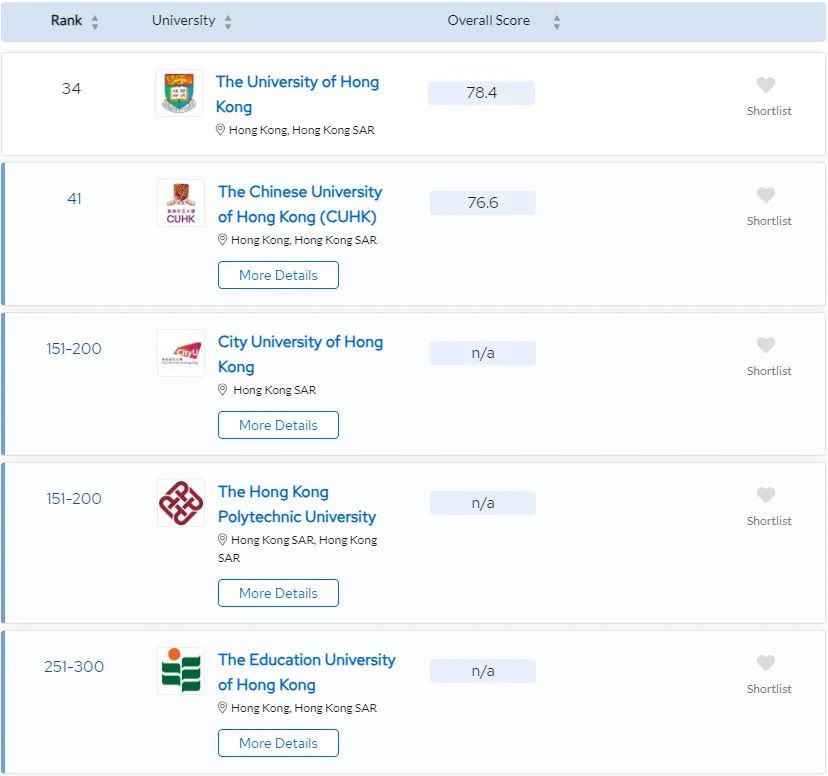828x776 pixels.
Task: Click More Details under CUHK
Action: click(278, 275)
